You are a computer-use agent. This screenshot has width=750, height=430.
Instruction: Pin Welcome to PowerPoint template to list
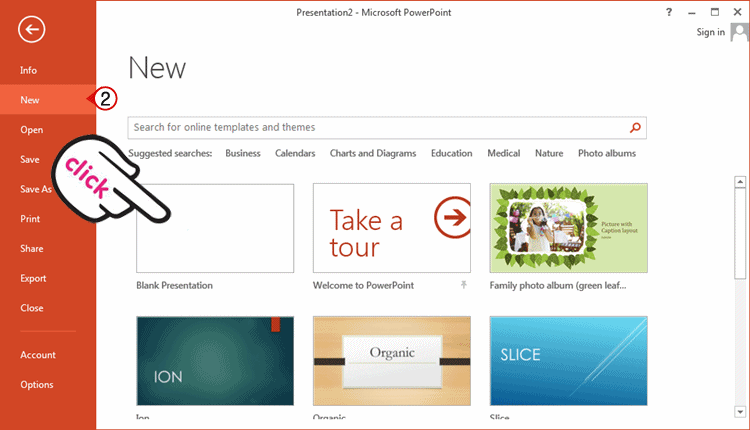point(463,285)
